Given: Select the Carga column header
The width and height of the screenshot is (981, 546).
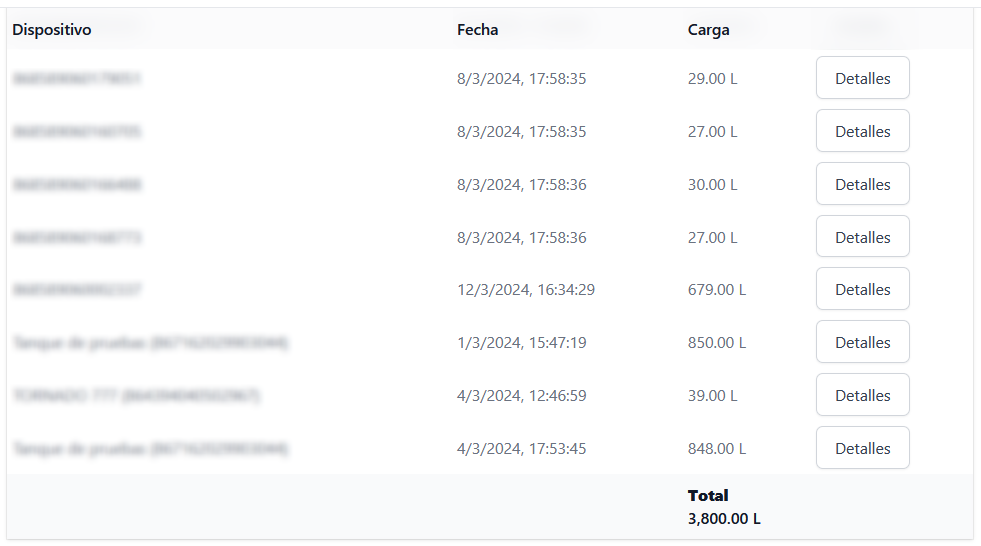Looking at the screenshot, I should tap(708, 30).
